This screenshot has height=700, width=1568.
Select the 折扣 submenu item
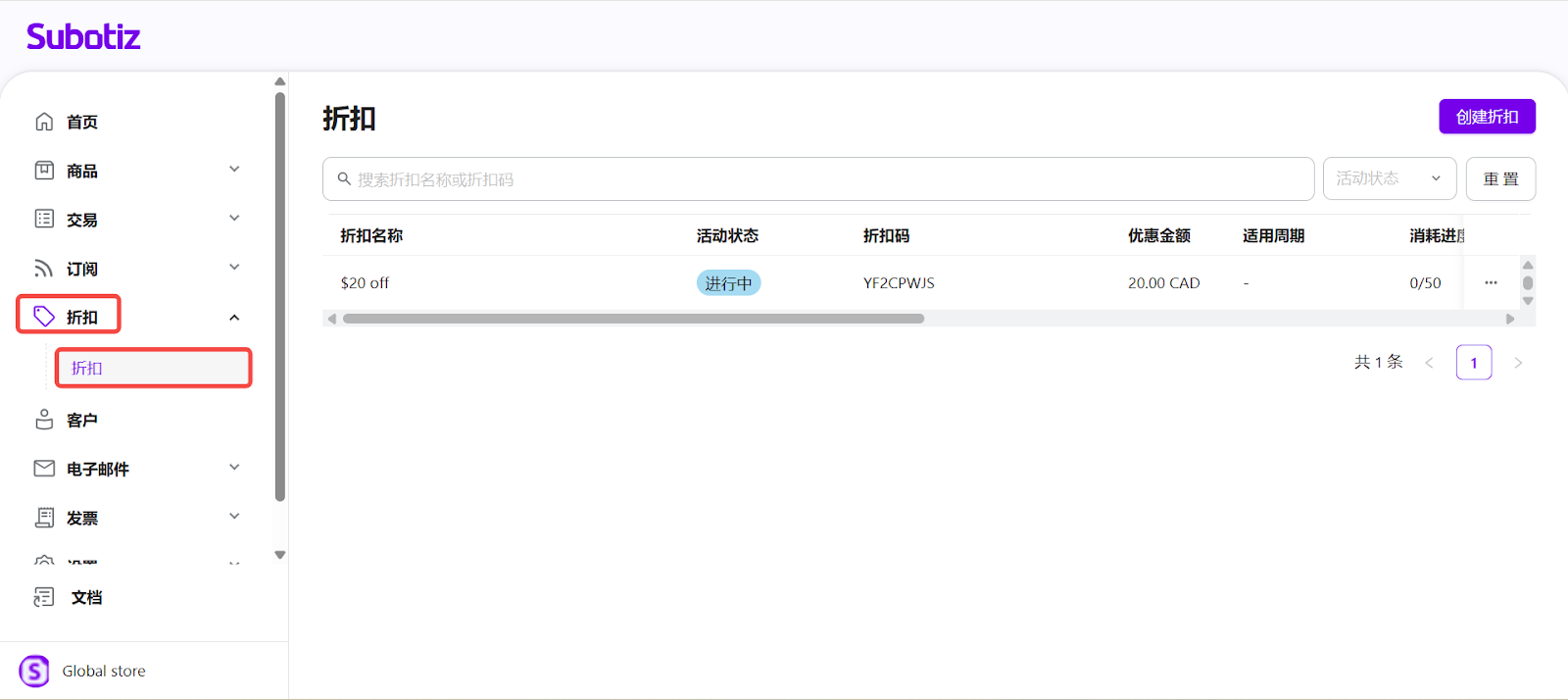[153, 368]
